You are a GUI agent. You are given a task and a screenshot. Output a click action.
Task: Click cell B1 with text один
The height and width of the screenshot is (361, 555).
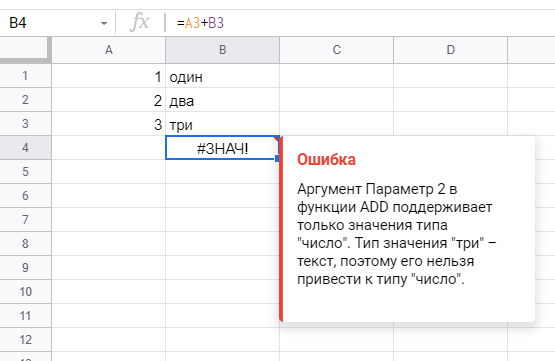coord(222,76)
